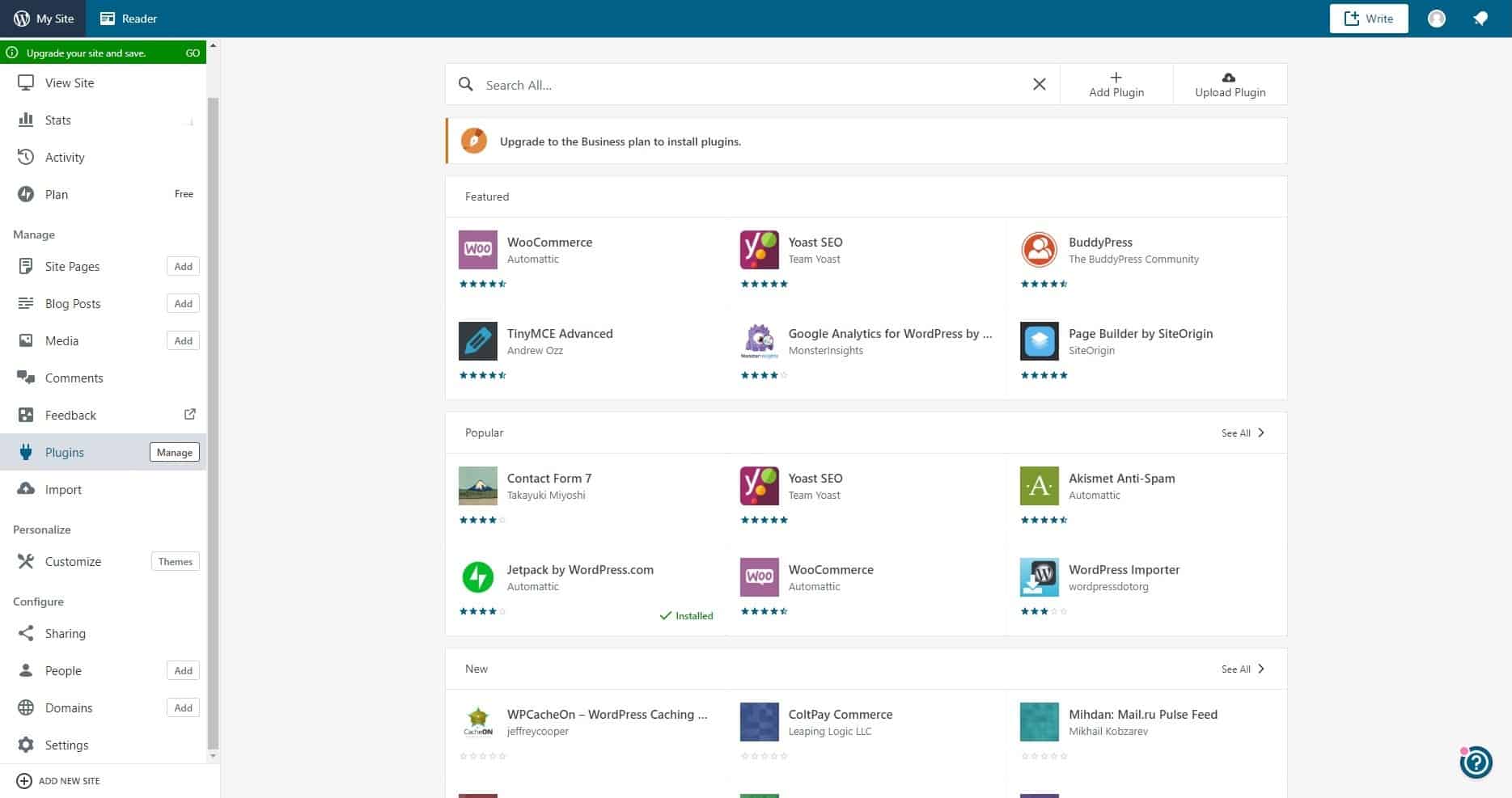Image resolution: width=1512 pixels, height=798 pixels.
Task: Open the Settings gear icon
Action: tap(26, 745)
